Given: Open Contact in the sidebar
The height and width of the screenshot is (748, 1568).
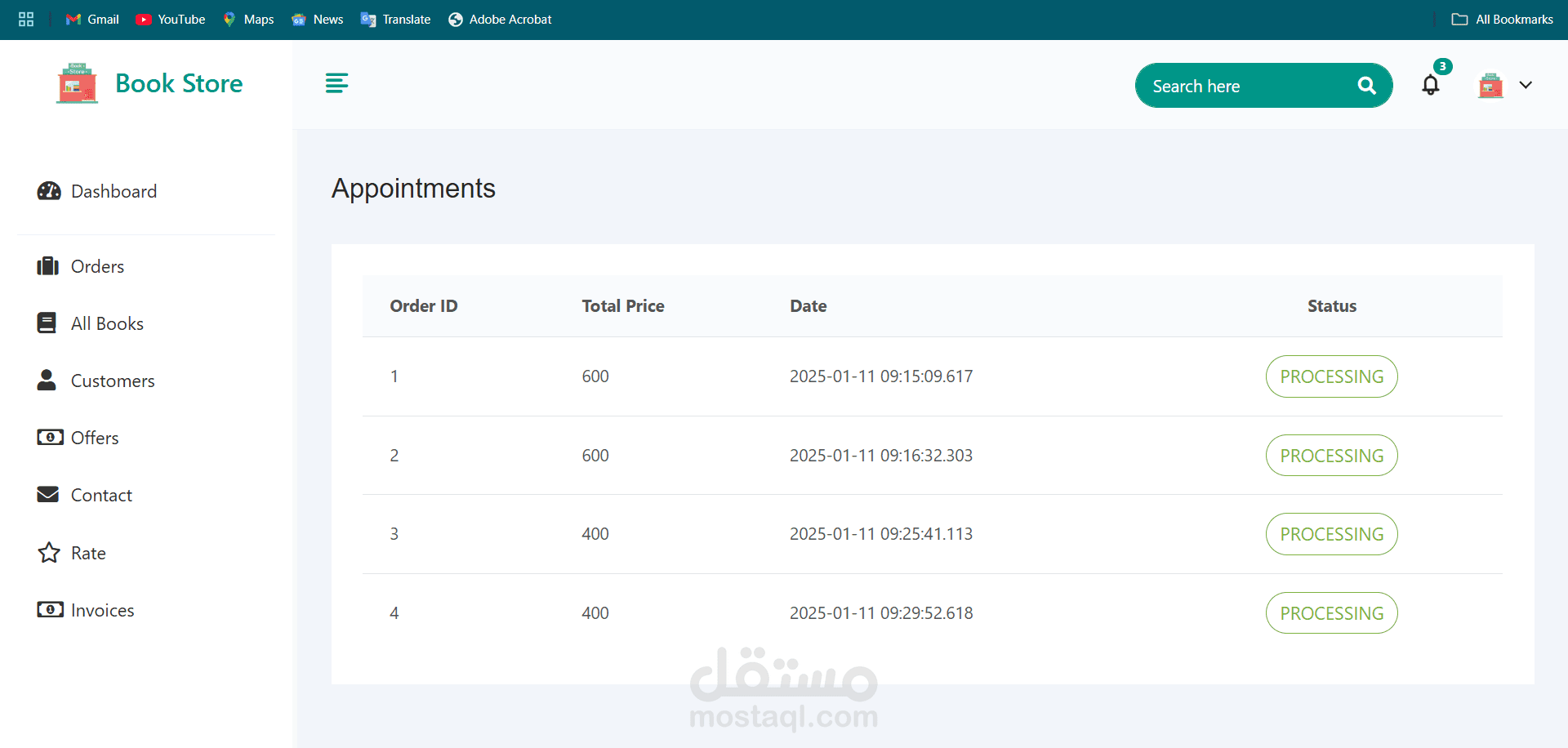Looking at the screenshot, I should [101, 495].
